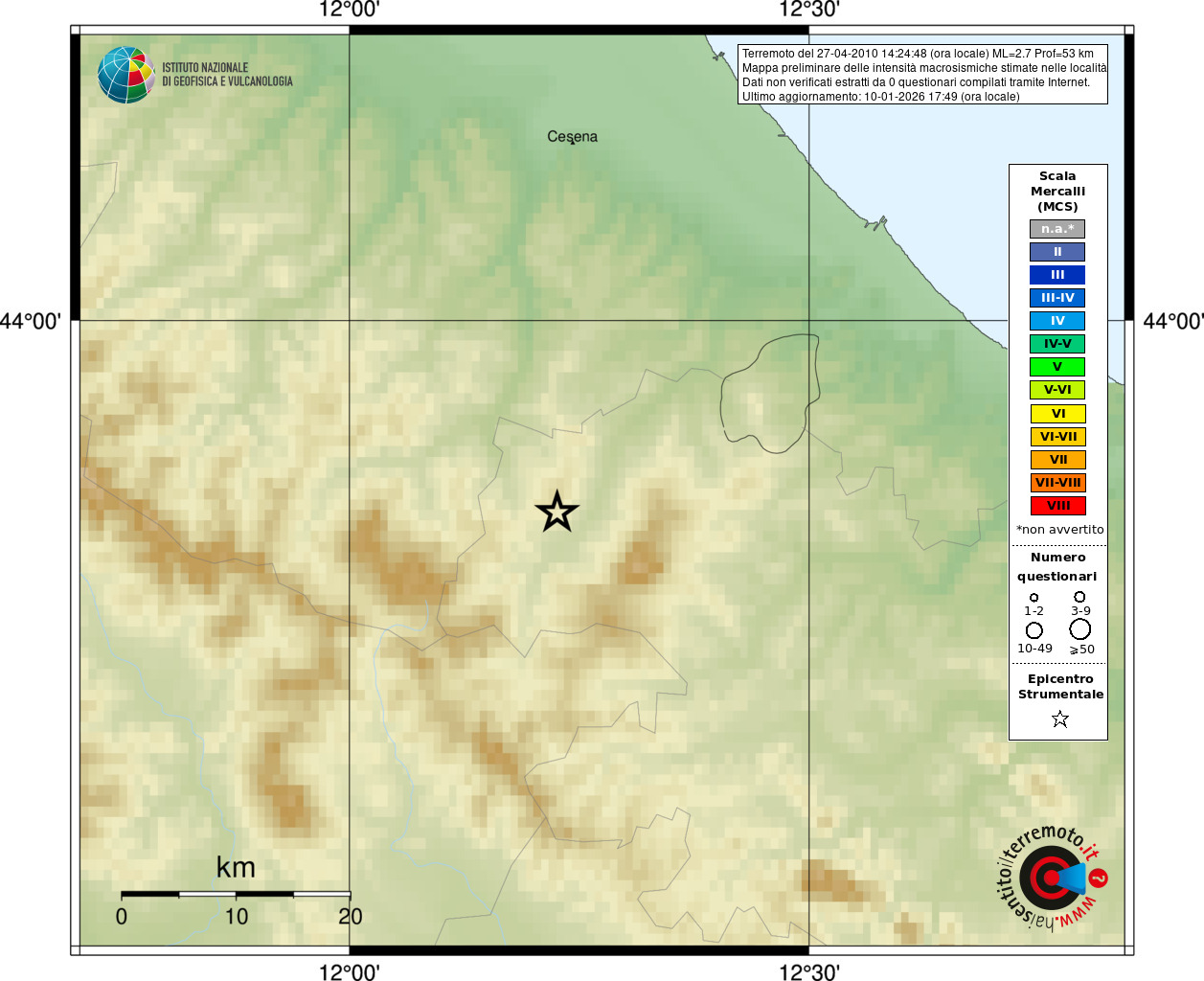The width and height of the screenshot is (1204, 981).
Task: Click the III intensity legend swatch
Action: coord(1057,275)
